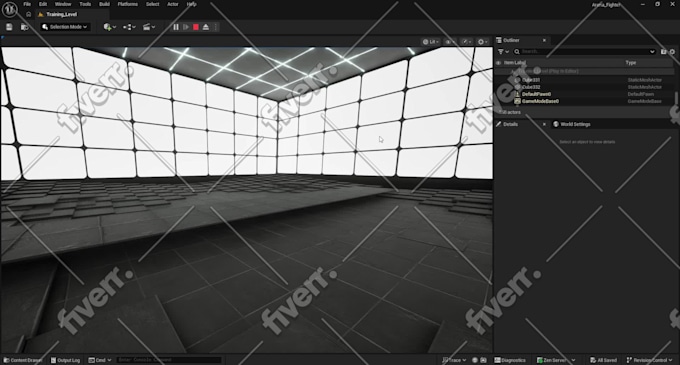
Task: Open the Lit view mode dropdown
Action: click(431, 42)
